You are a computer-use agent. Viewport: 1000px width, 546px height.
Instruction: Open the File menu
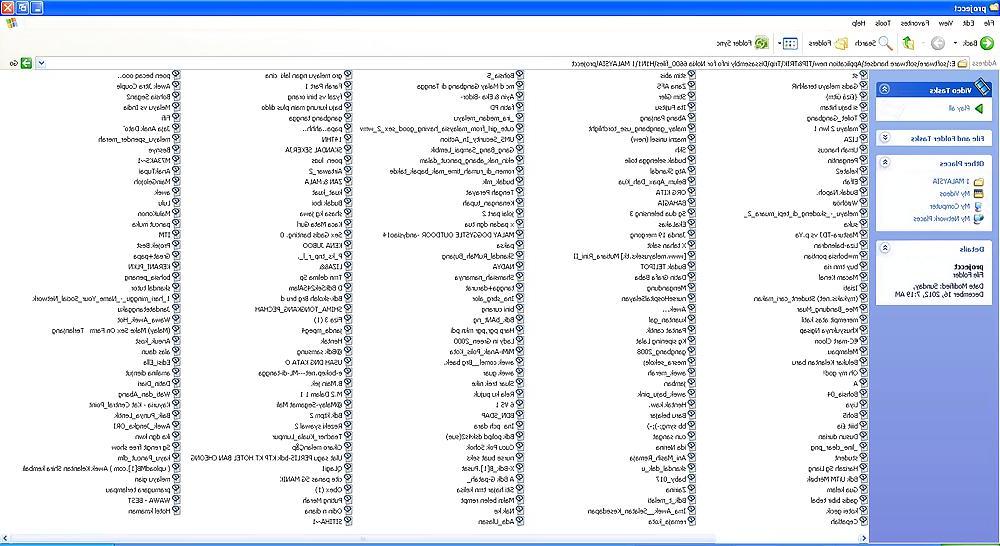tap(989, 23)
